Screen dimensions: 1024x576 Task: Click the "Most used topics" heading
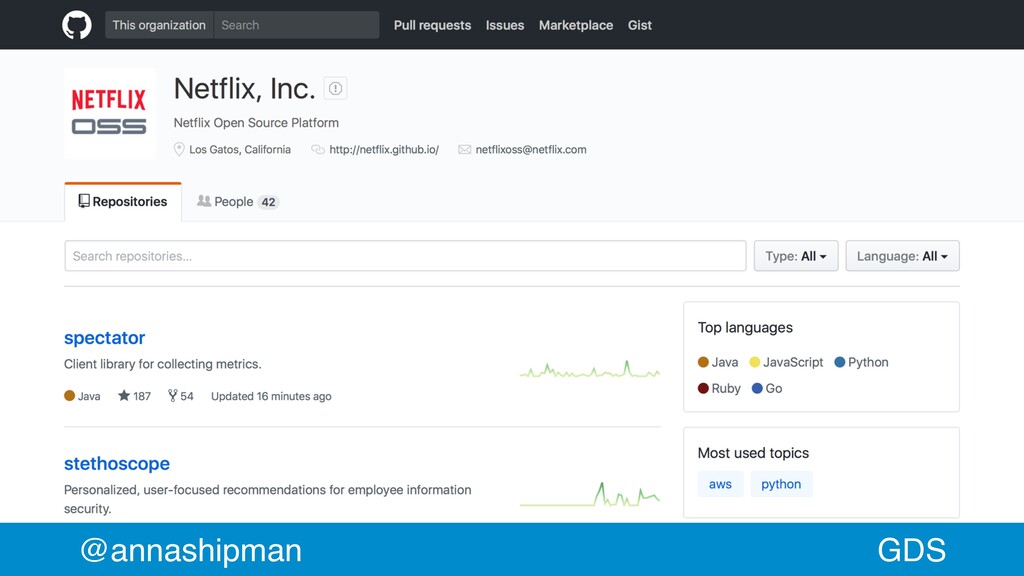click(753, 453)
